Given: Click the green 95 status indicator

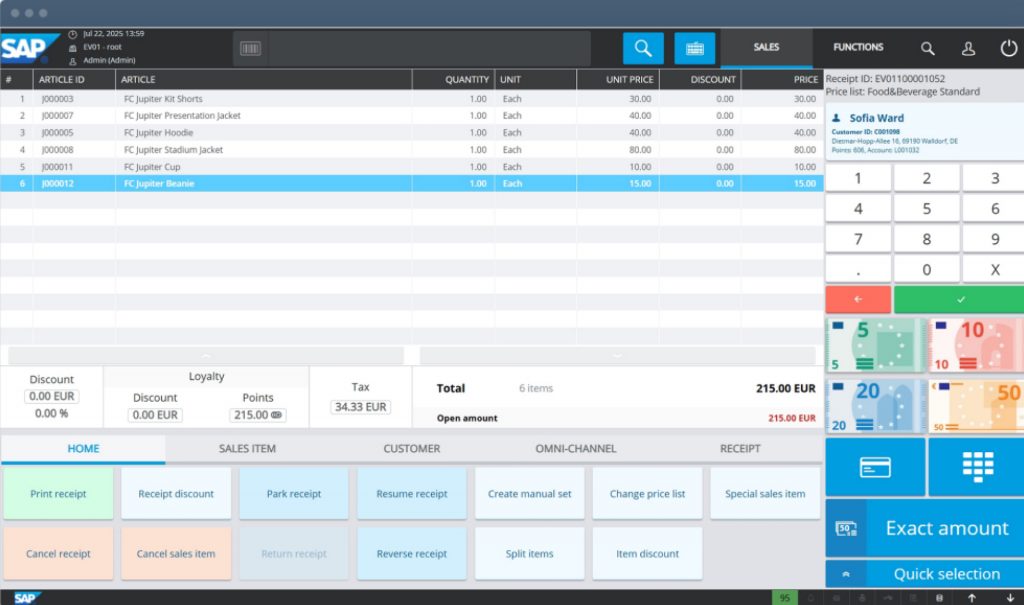Looking at the screenshot, I should [784, 598].
